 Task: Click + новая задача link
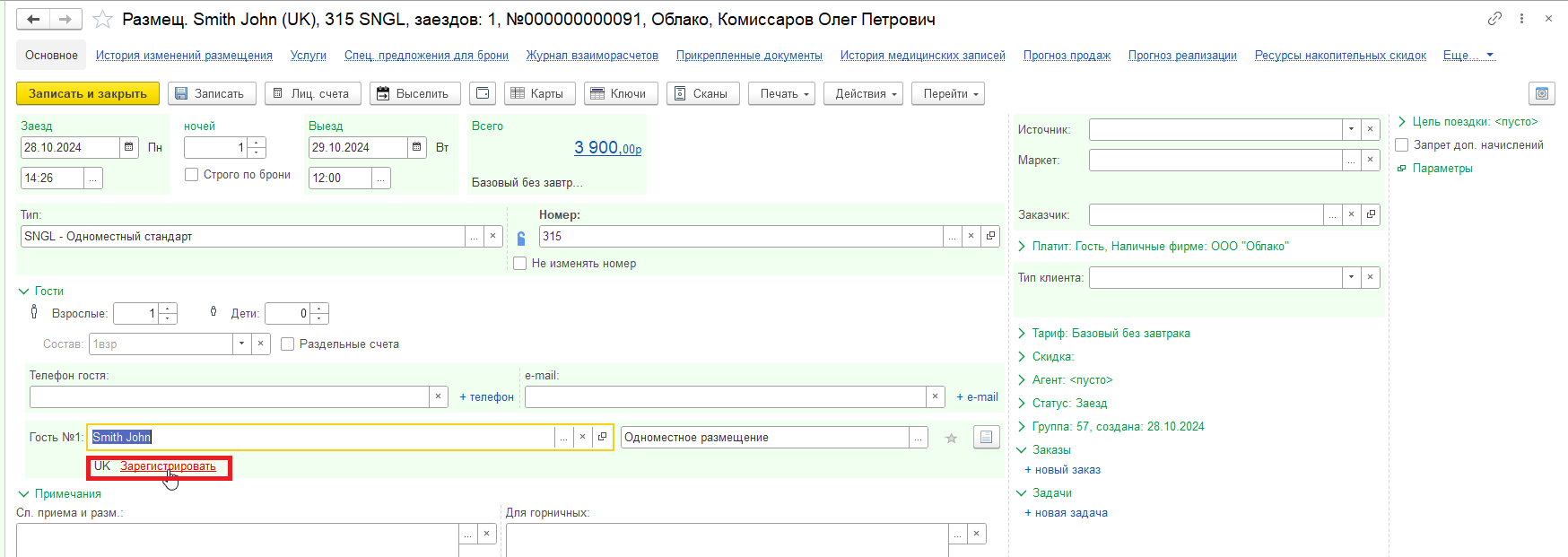pos(1066,513)
